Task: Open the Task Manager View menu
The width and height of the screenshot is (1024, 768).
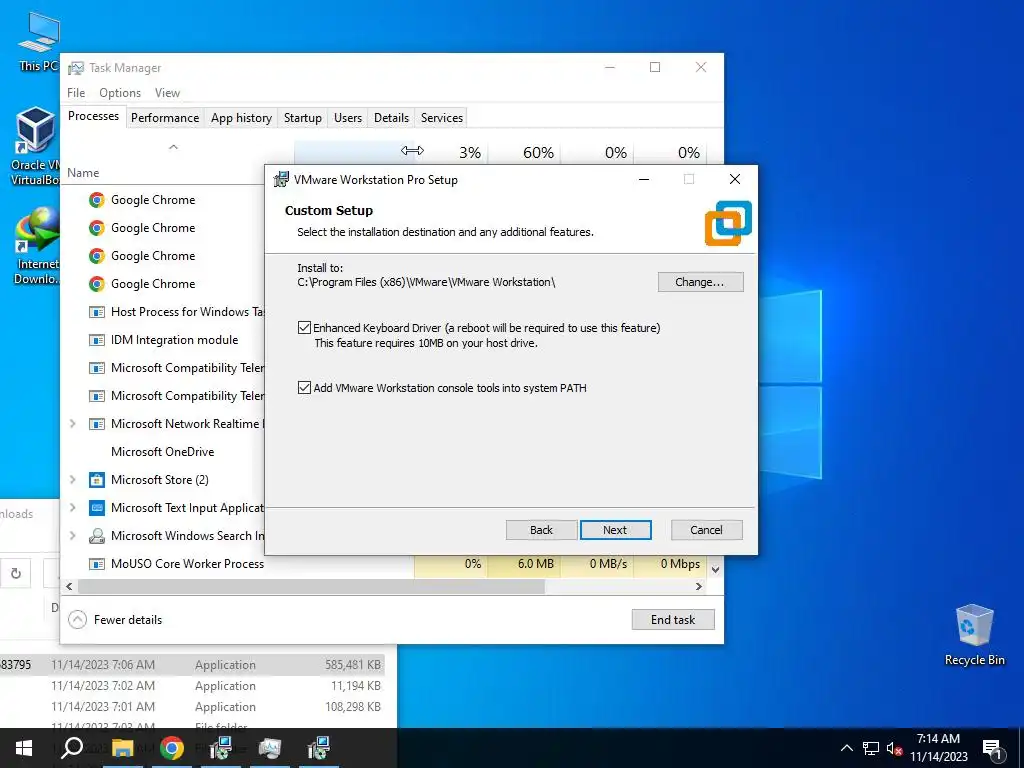Action: (x=167, y=93)
